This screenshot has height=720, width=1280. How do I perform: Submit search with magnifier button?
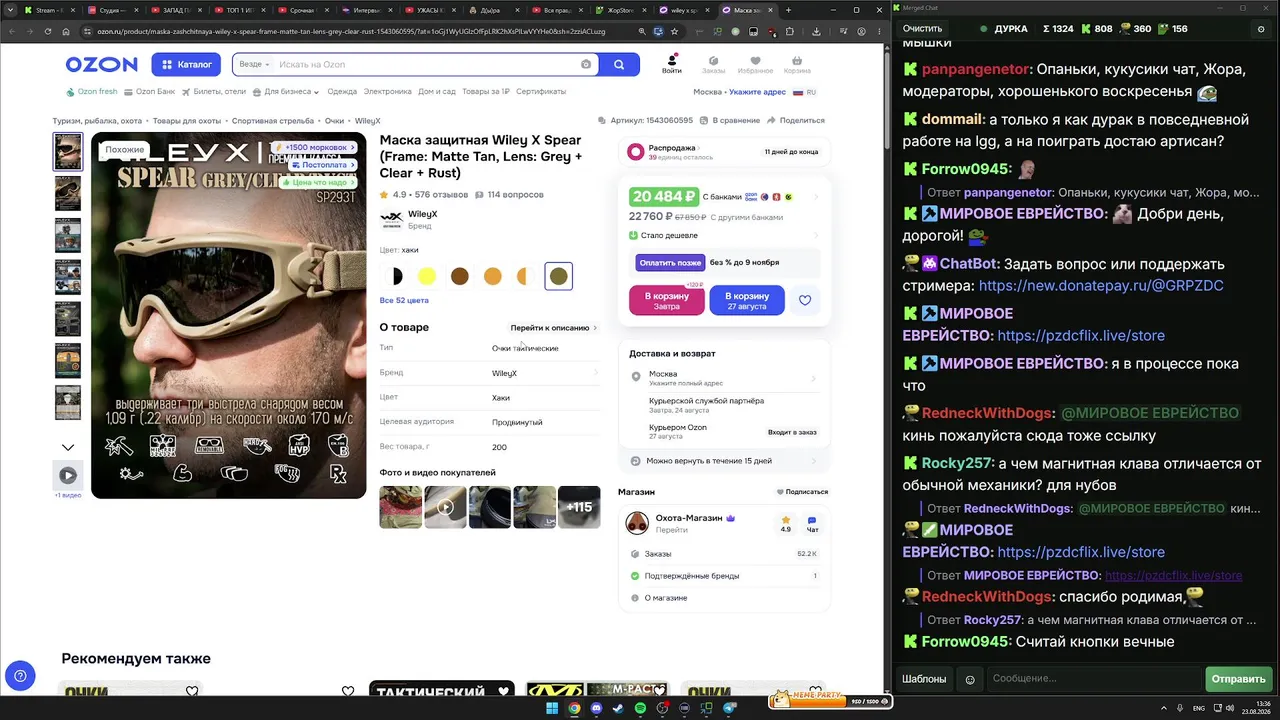point(619,64)
